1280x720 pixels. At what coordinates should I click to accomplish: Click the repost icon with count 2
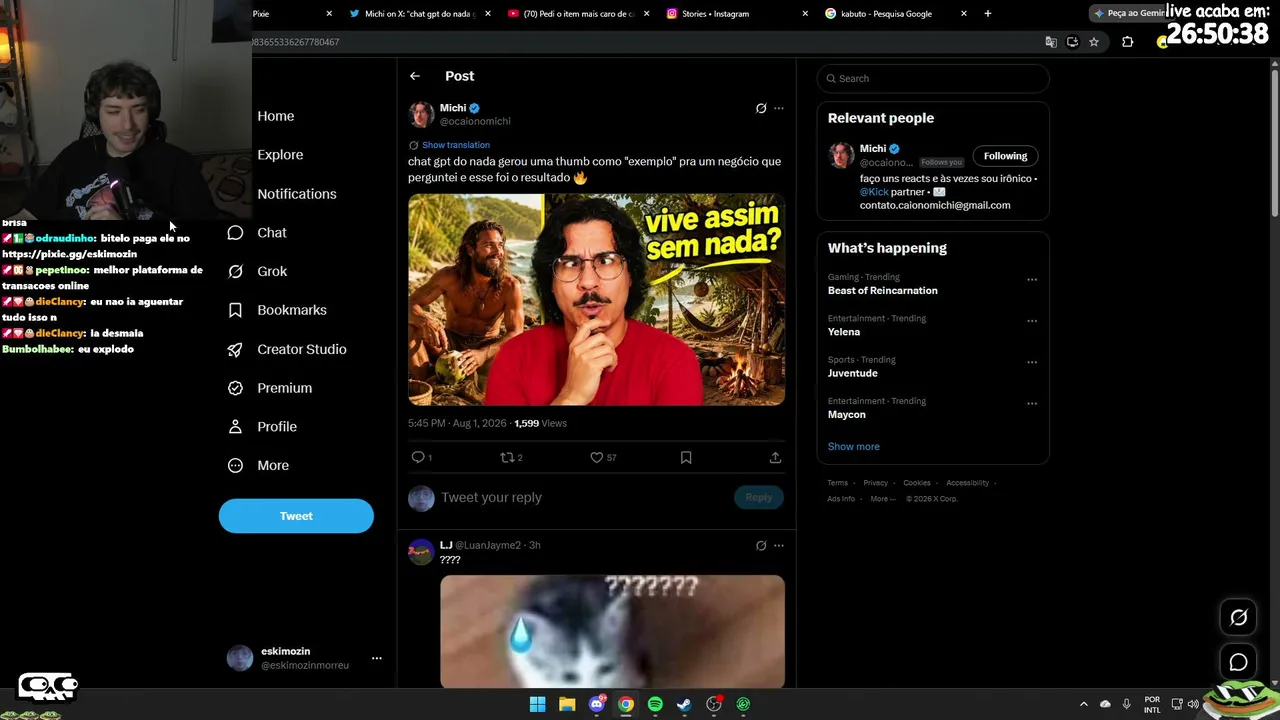[507, 457]
